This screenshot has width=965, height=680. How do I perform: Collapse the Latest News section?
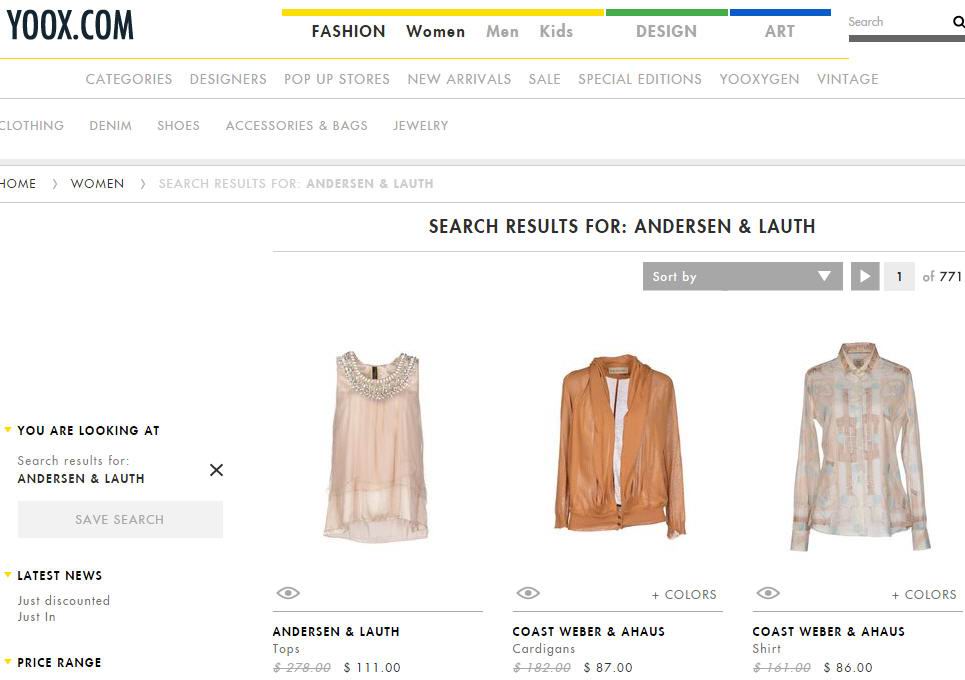pyautogui.click(x=8, y=575)
